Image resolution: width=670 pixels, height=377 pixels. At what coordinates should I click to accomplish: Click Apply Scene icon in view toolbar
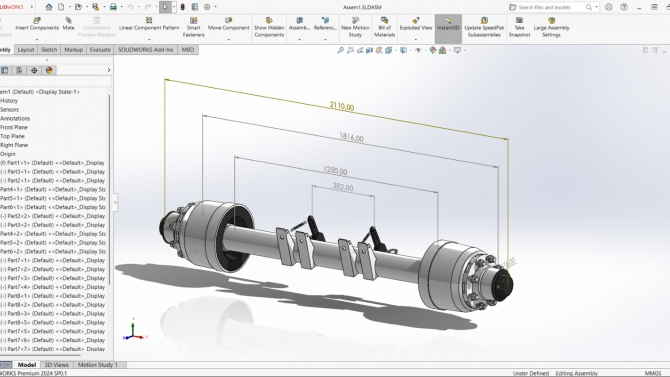tap(443, 50)
